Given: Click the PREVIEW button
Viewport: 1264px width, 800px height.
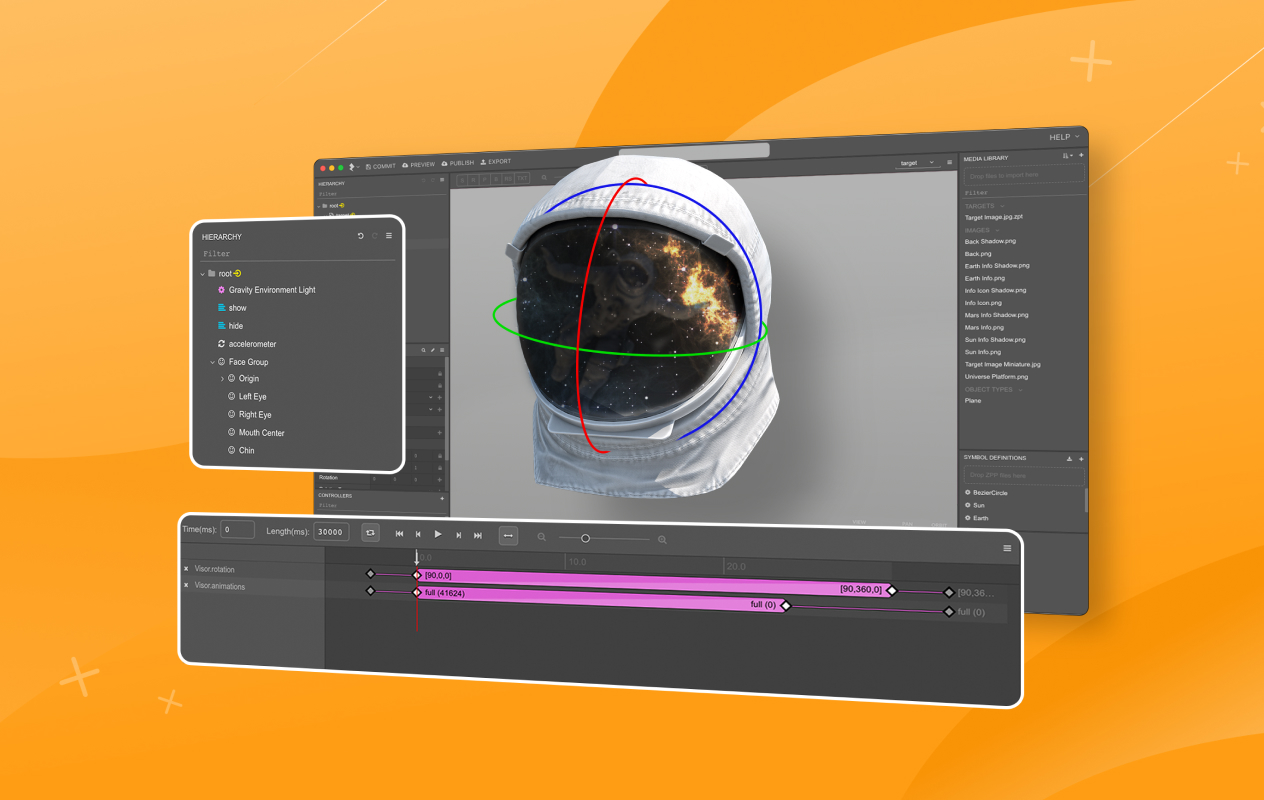Looking at the screenshot, I should [418, 164].
